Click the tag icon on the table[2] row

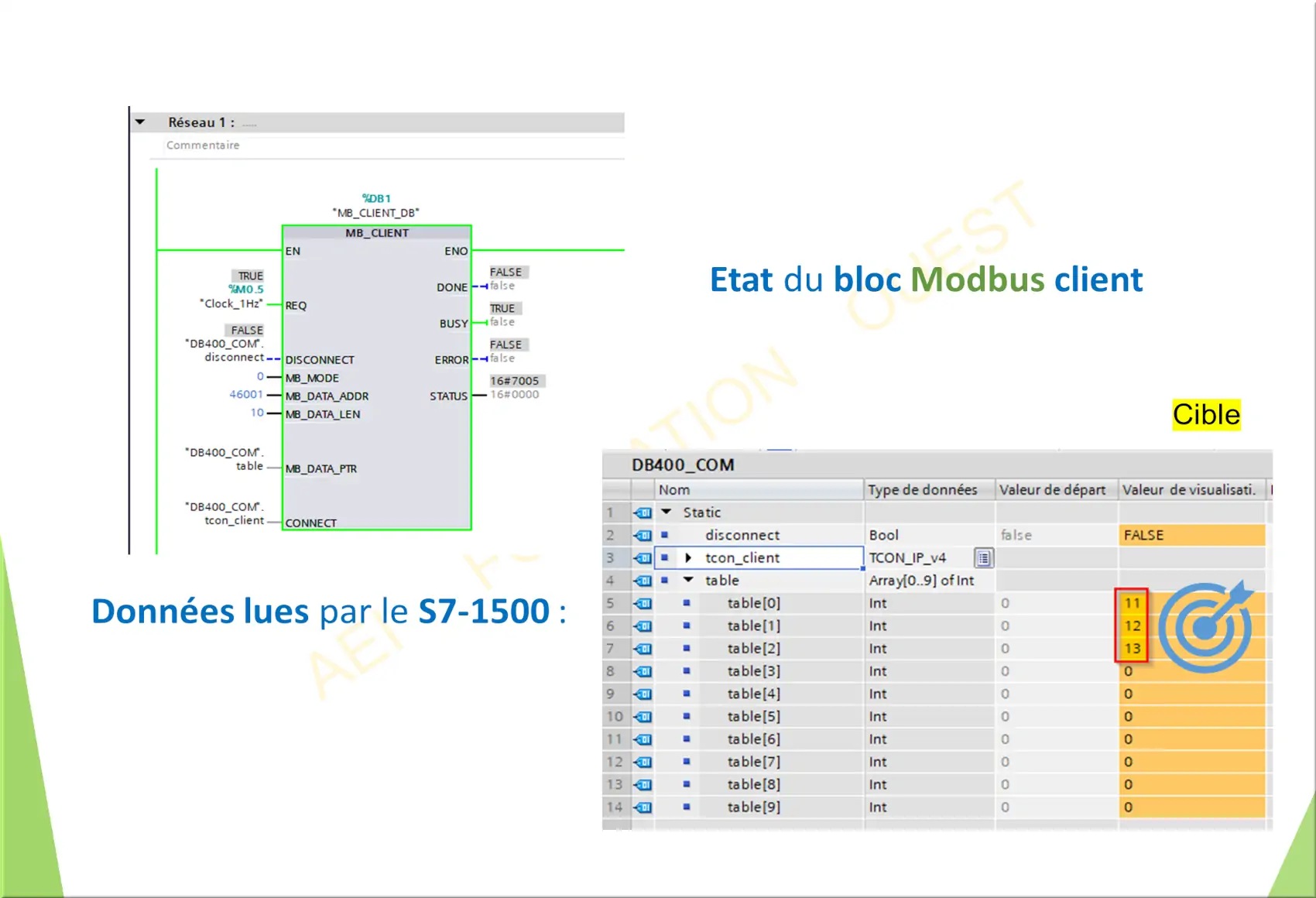point(643,649)
